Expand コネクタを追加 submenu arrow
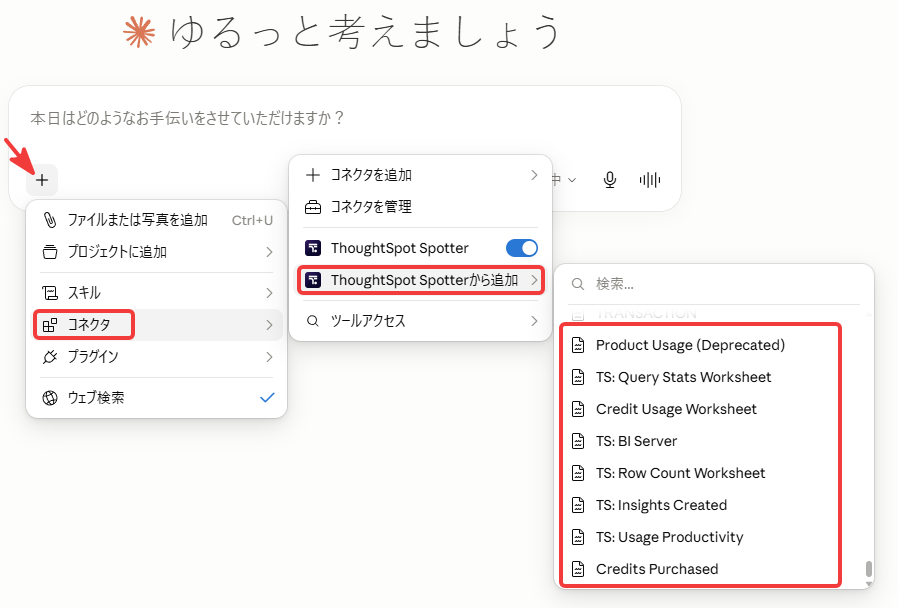 (534, 175)
